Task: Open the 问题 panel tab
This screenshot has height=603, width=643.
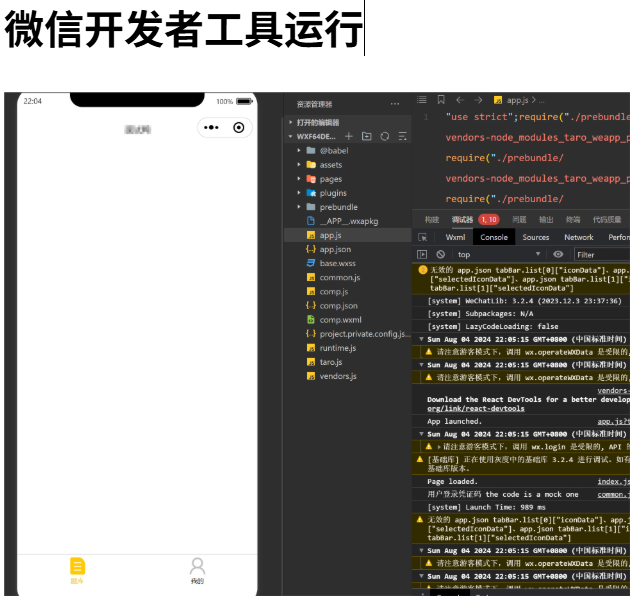Action: pyautogui.click(x=519, y=219)
